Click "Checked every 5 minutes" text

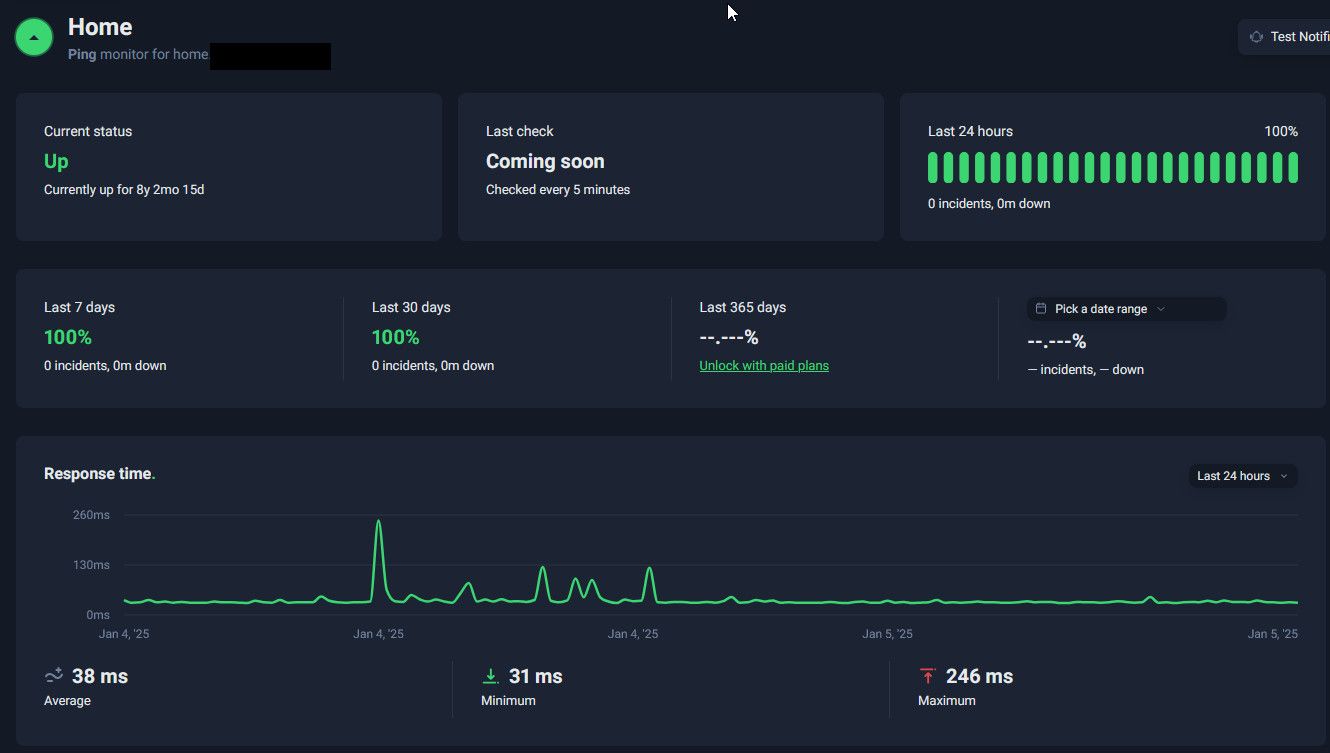point(558,189)
